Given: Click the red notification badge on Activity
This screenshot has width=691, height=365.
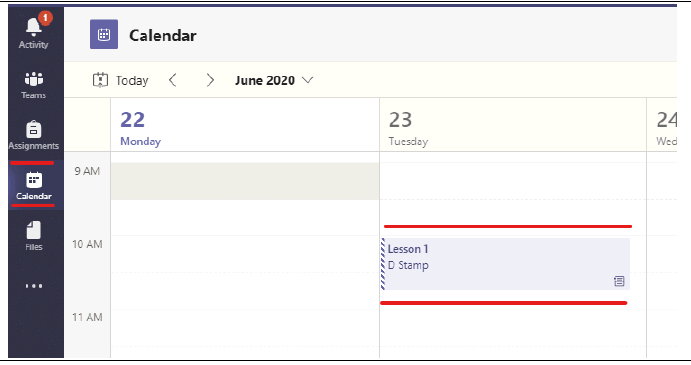Looking at the screenshot, I should click(45, 18).
